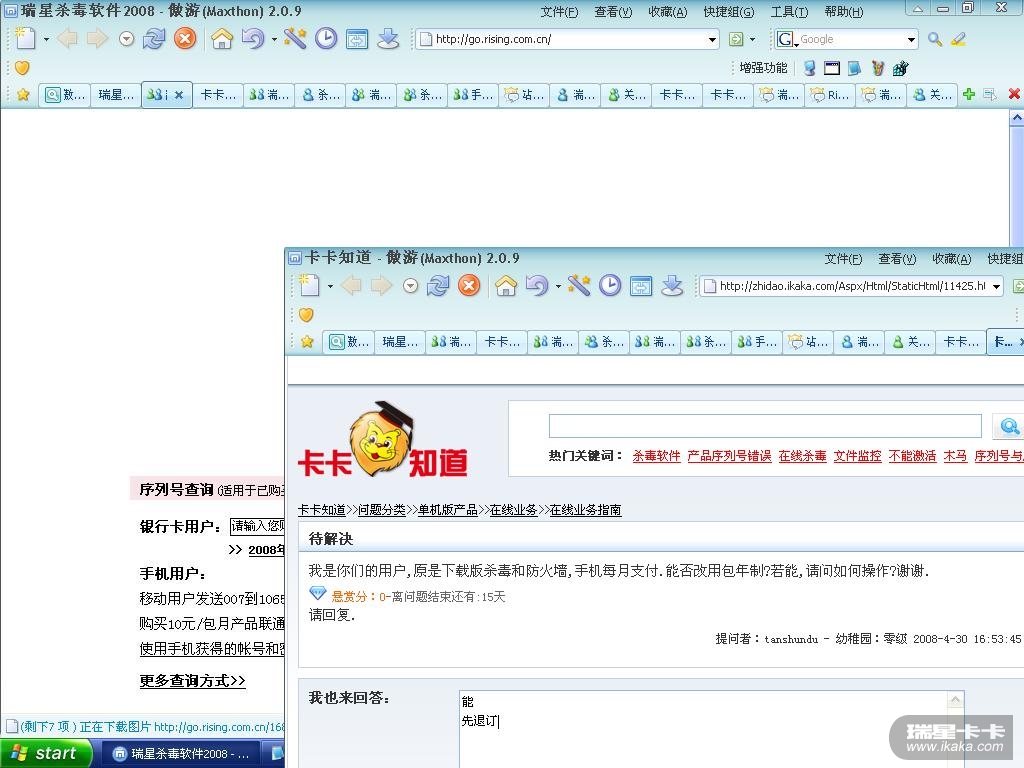Click the 在线业务指南 breadcrumb link
The width and height of the screenshot is (1024, 768).
coord(585,509)
